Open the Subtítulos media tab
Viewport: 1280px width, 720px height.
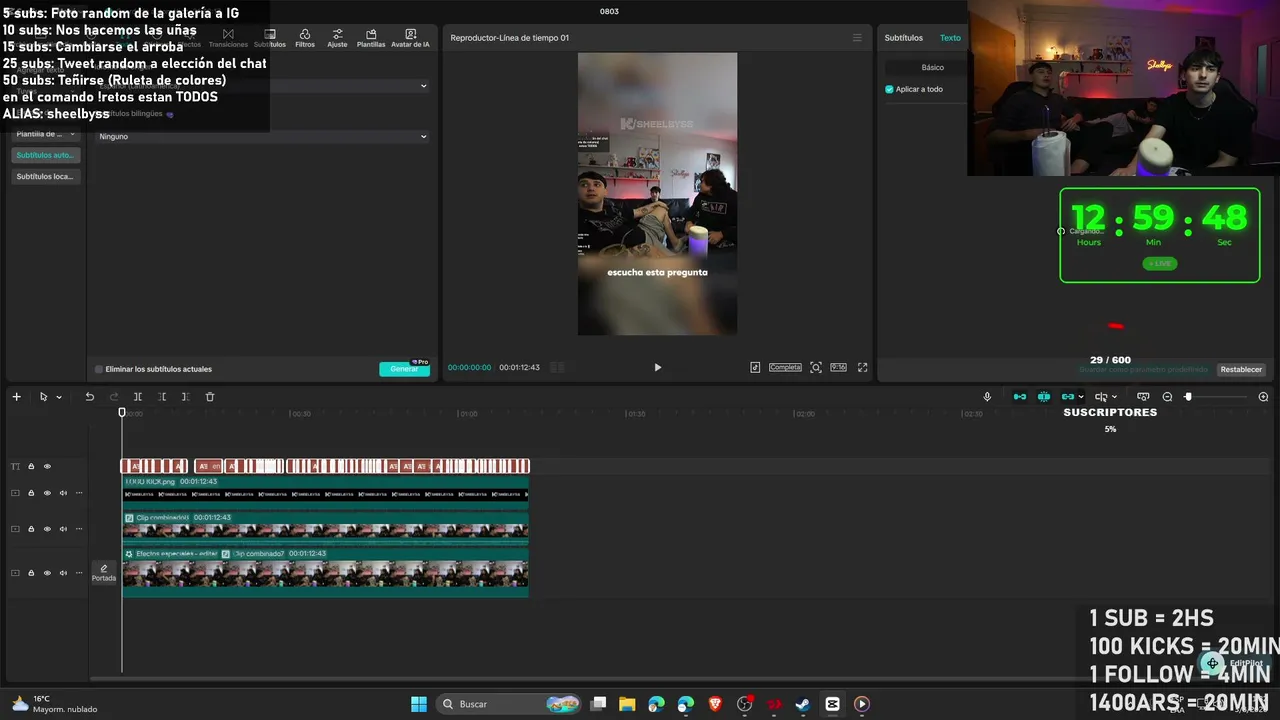(270, 38)
